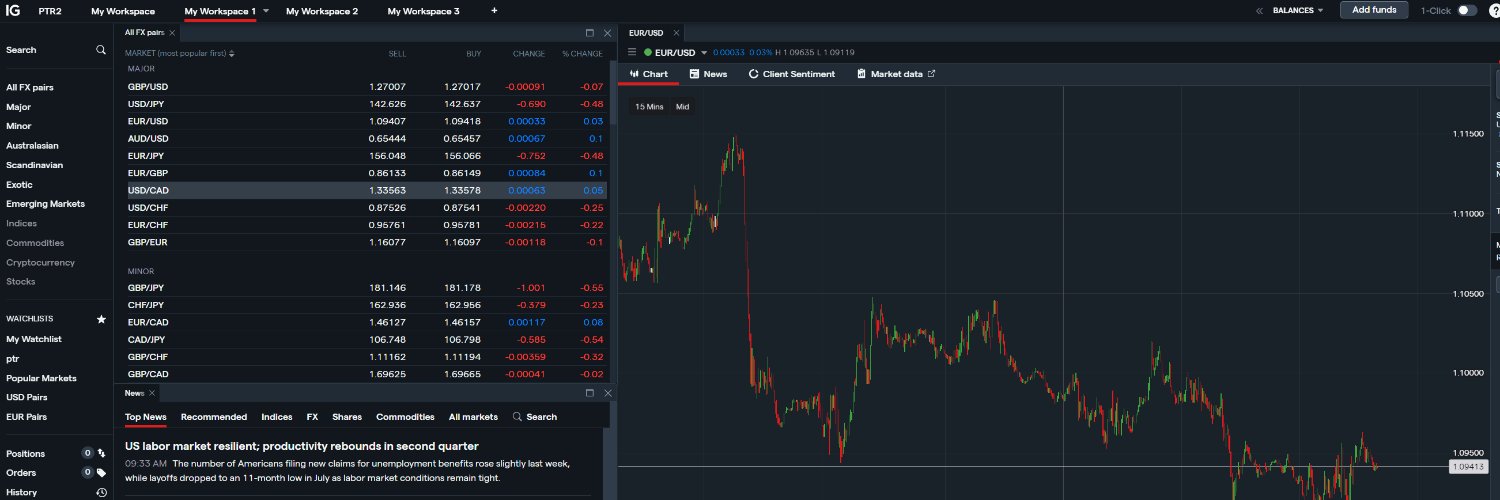Maximize the All FX pairs panel
Viewport: 1500px width, 500px height.
[x=589, y=33]
